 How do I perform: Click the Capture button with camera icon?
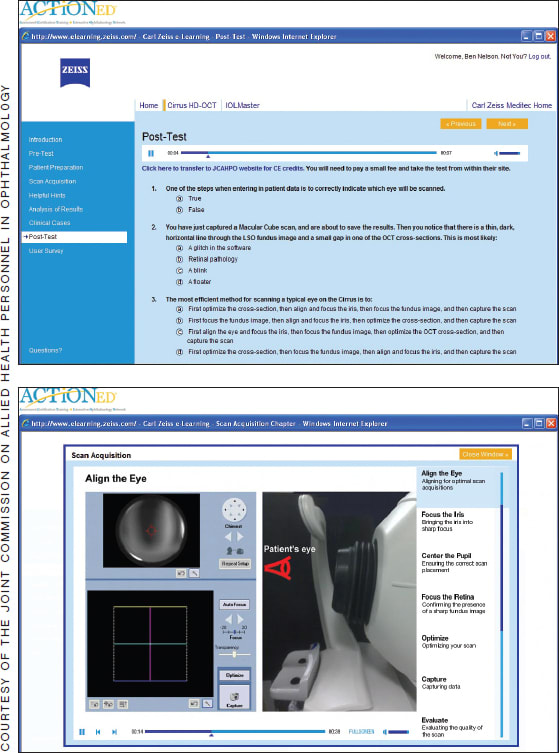[234, 698]
